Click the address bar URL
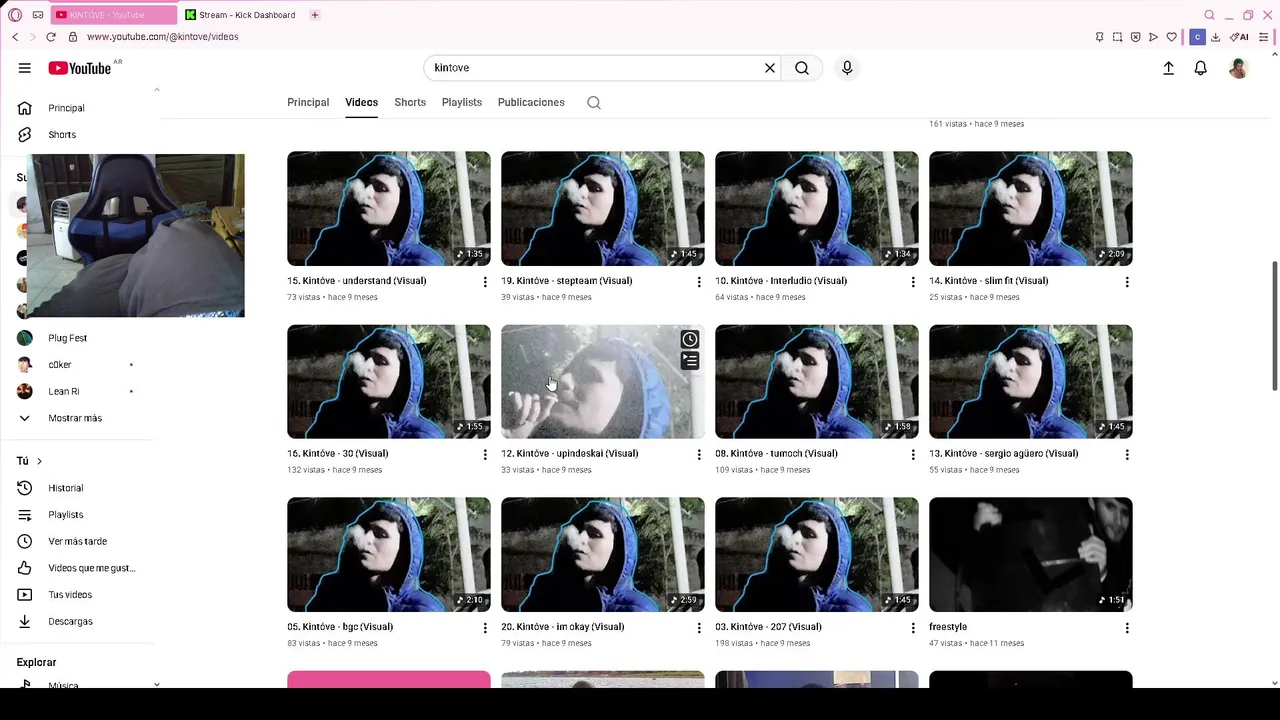This screenshot has height=720, width=1280. pos(162,37)
